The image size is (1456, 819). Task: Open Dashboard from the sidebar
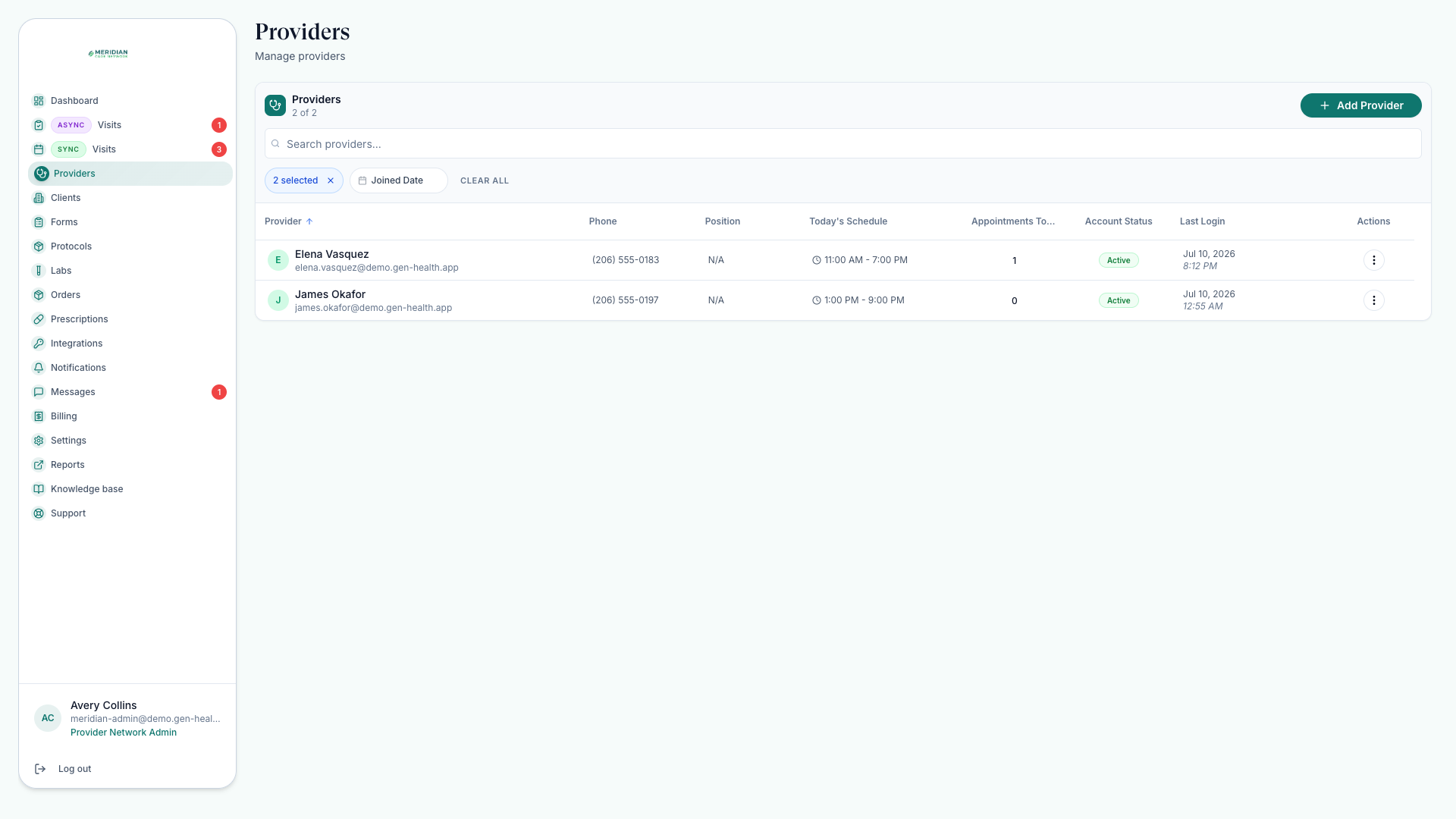[x=130, y=101]
